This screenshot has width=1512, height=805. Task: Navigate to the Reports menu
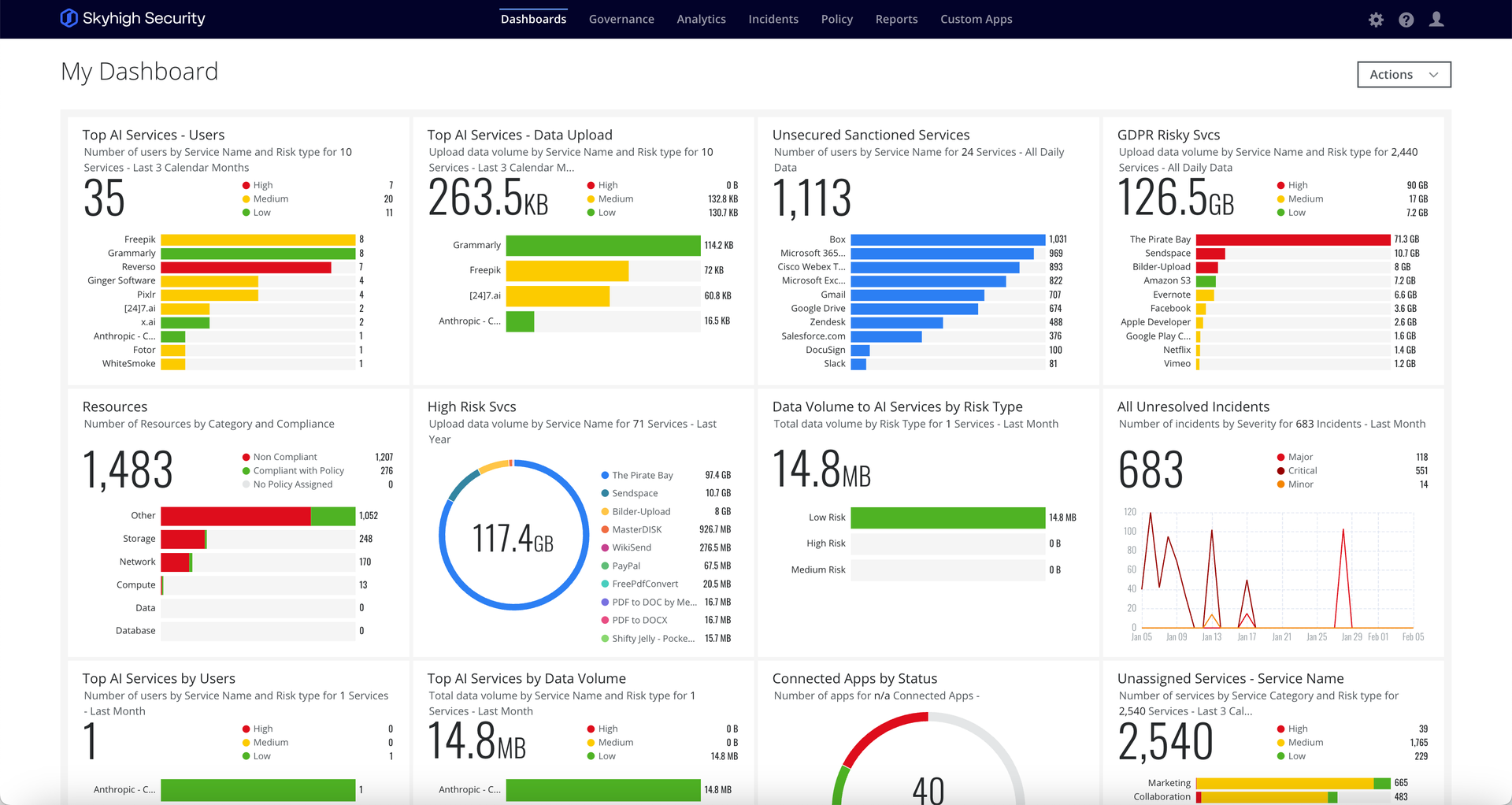click(x=896, y=19)
